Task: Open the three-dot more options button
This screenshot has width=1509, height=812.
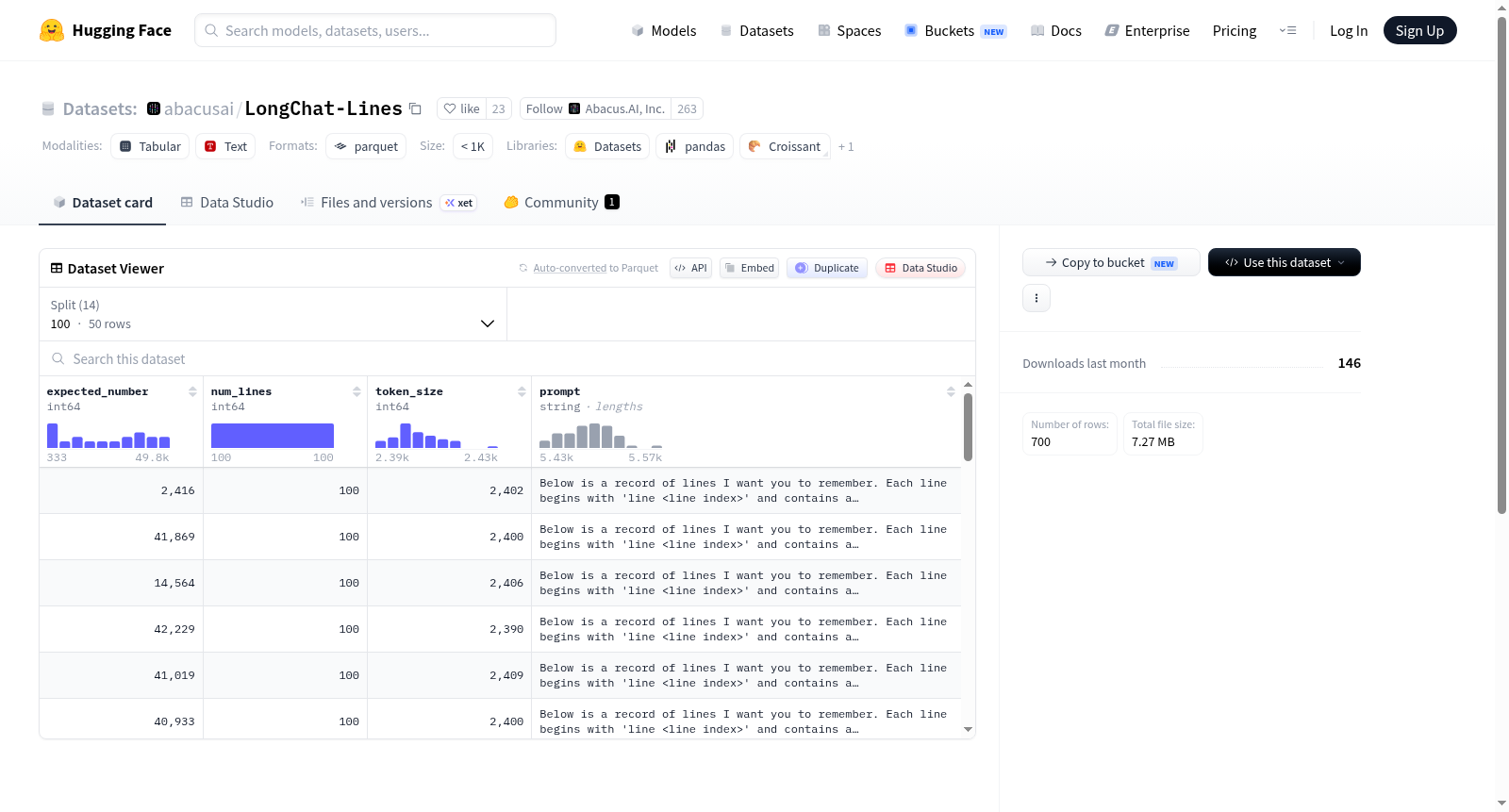Action: (x=1036, y=298)
